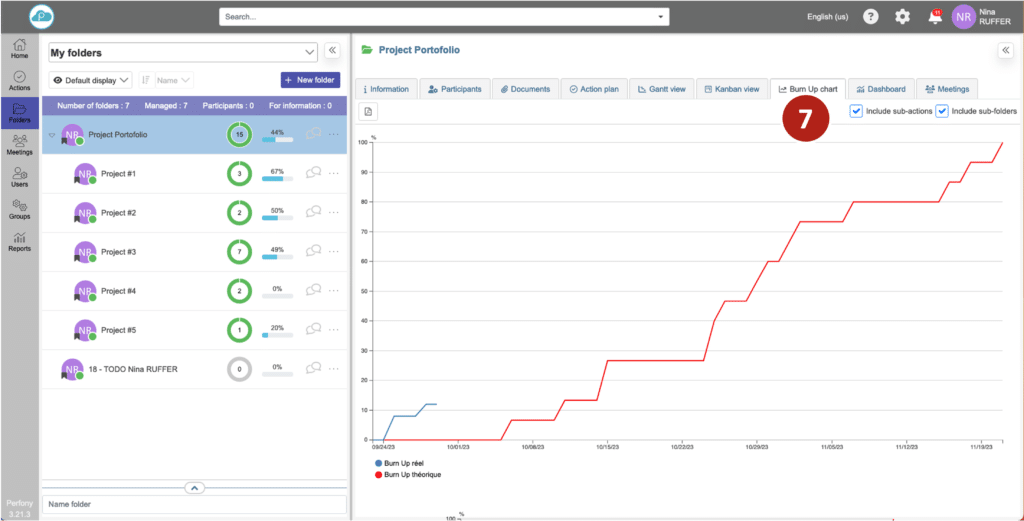The image size is (1024, 521).
Task: Click the Name folder input field
Action: [x=195, y=505]
